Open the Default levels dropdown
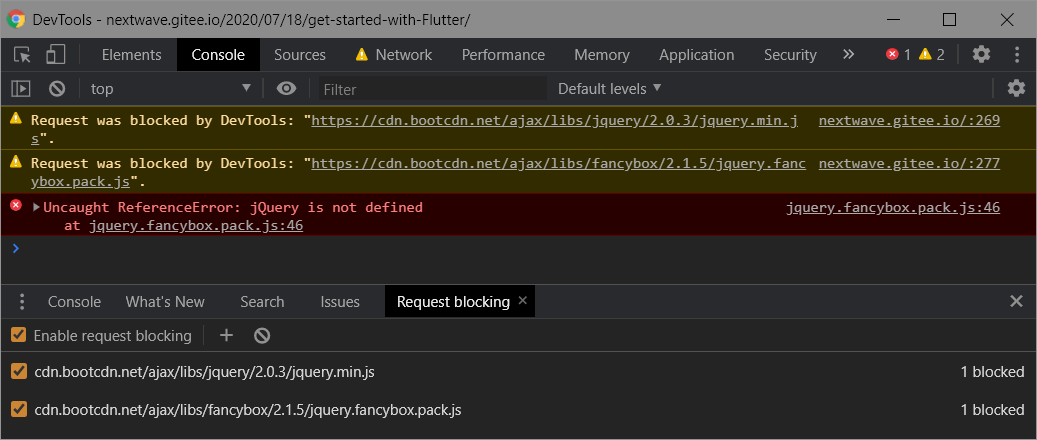 609,89
